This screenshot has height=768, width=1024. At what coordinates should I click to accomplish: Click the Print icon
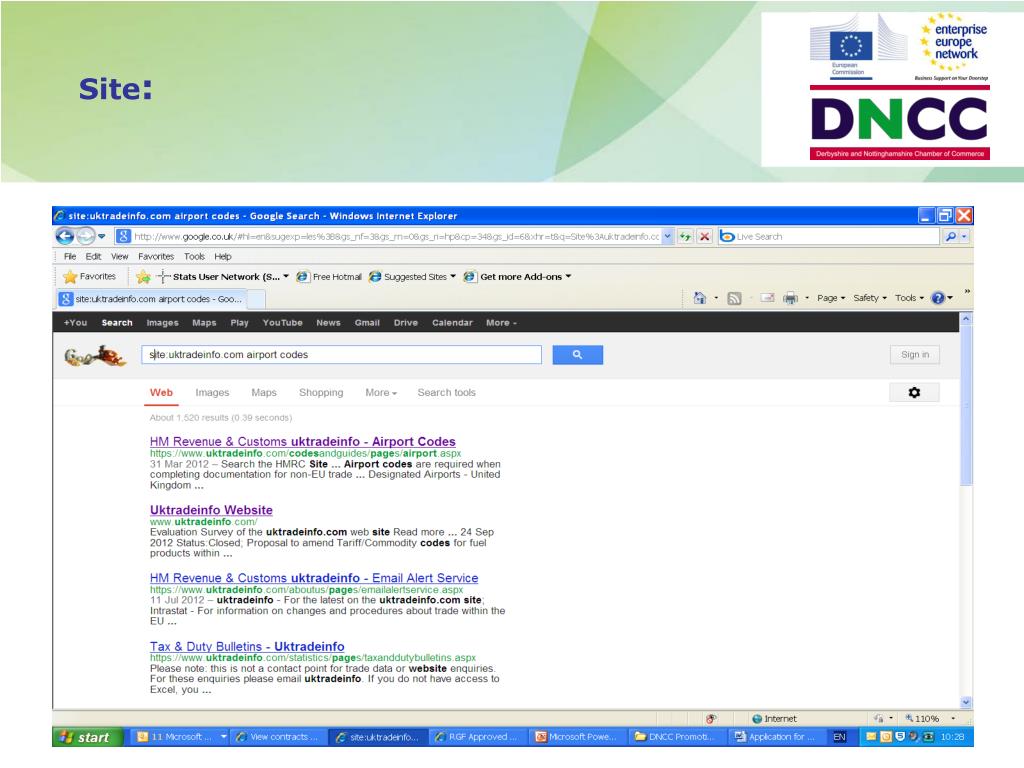790,298
